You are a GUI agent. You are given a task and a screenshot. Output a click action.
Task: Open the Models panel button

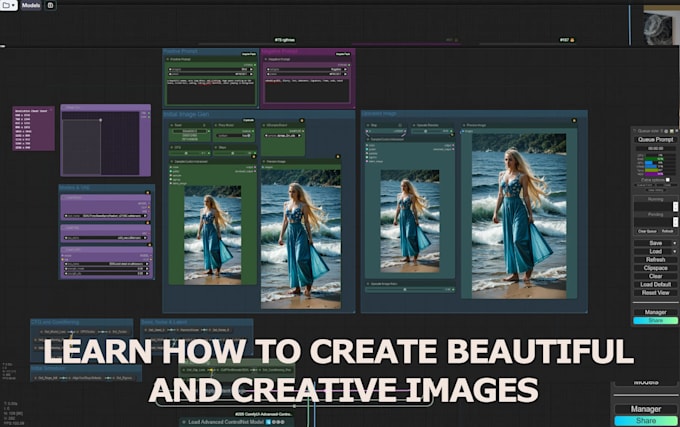coord(31,5)
